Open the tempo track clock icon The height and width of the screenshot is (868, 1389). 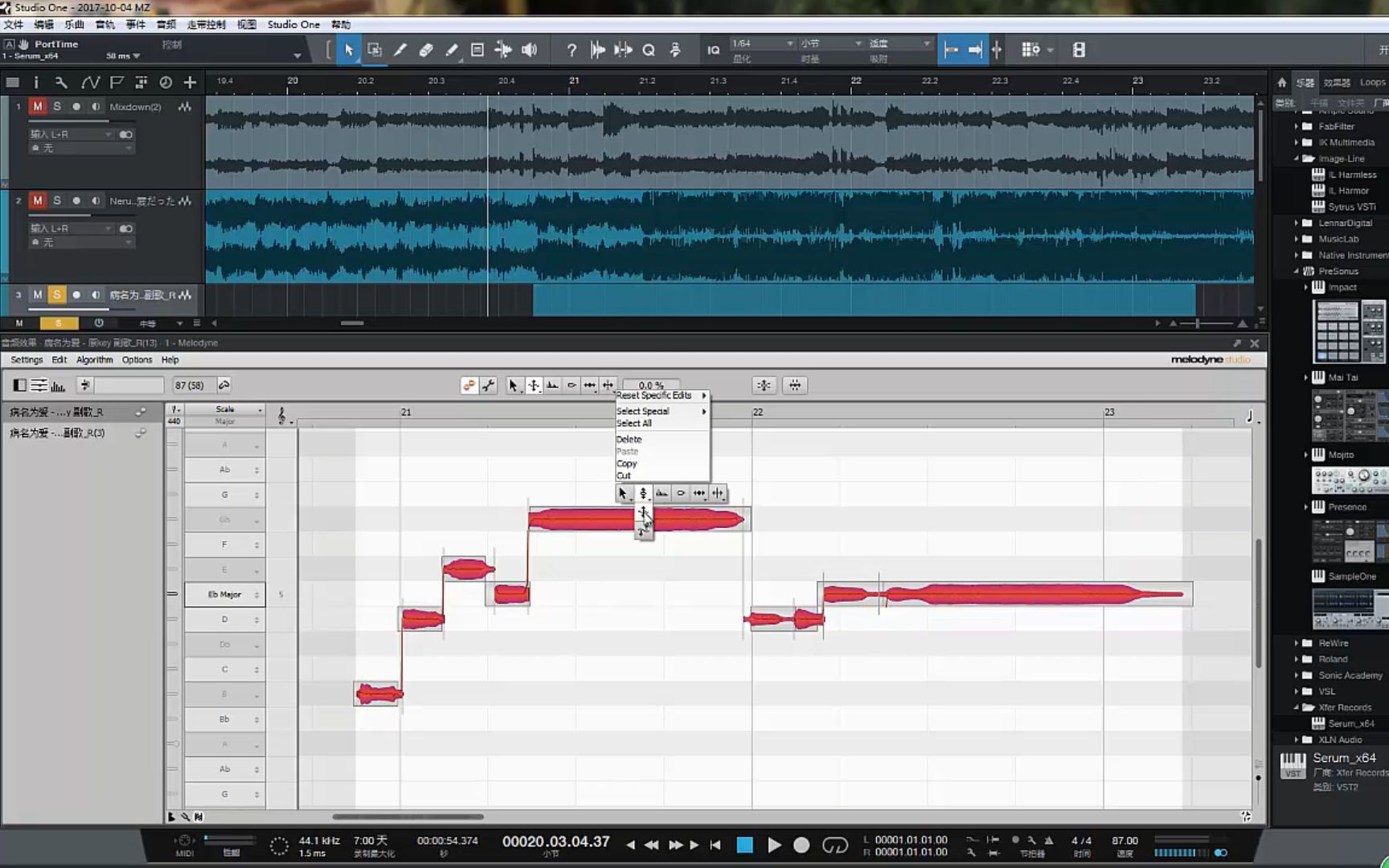coord(166,82)
